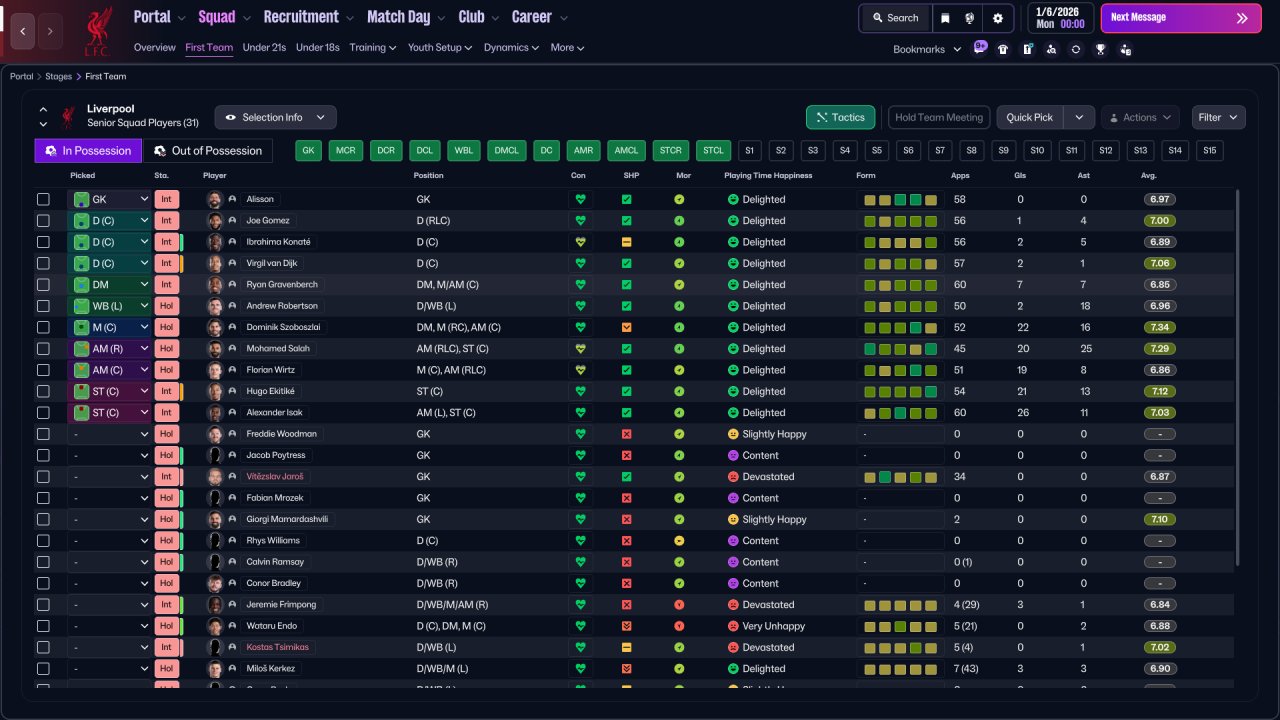Tick the checkbox for Giorgi Mamardashvili
The width and height of the screenshot is (1280, 720).
tap(43, 520)
